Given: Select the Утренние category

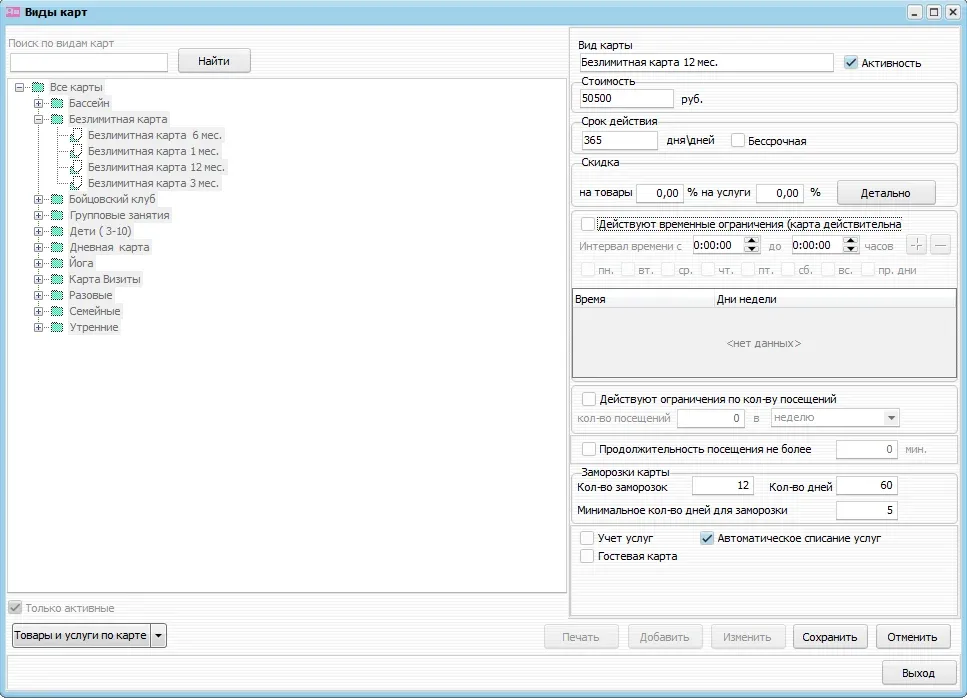Looking at the screenshot, I should tap(94, 327).
